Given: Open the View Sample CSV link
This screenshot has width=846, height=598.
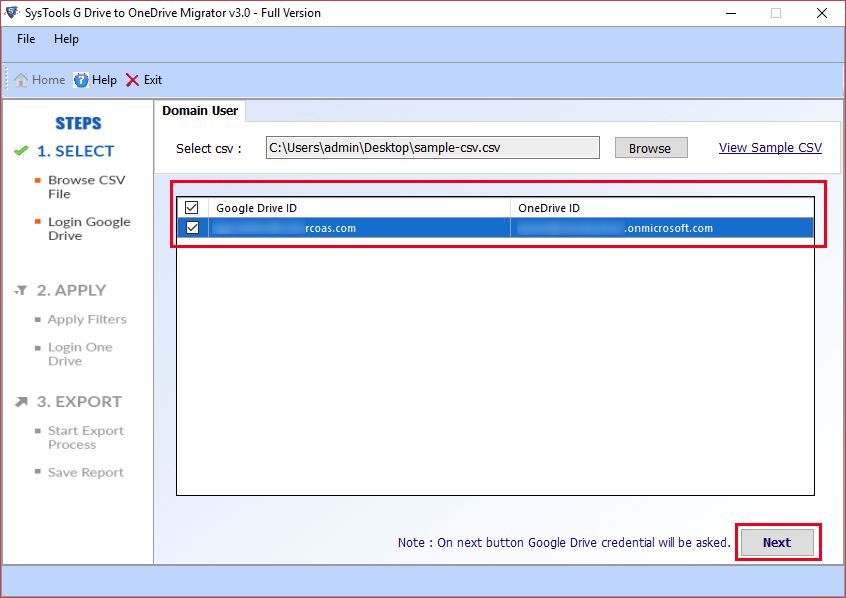Looking at the screenshot, I should (770, 147).
